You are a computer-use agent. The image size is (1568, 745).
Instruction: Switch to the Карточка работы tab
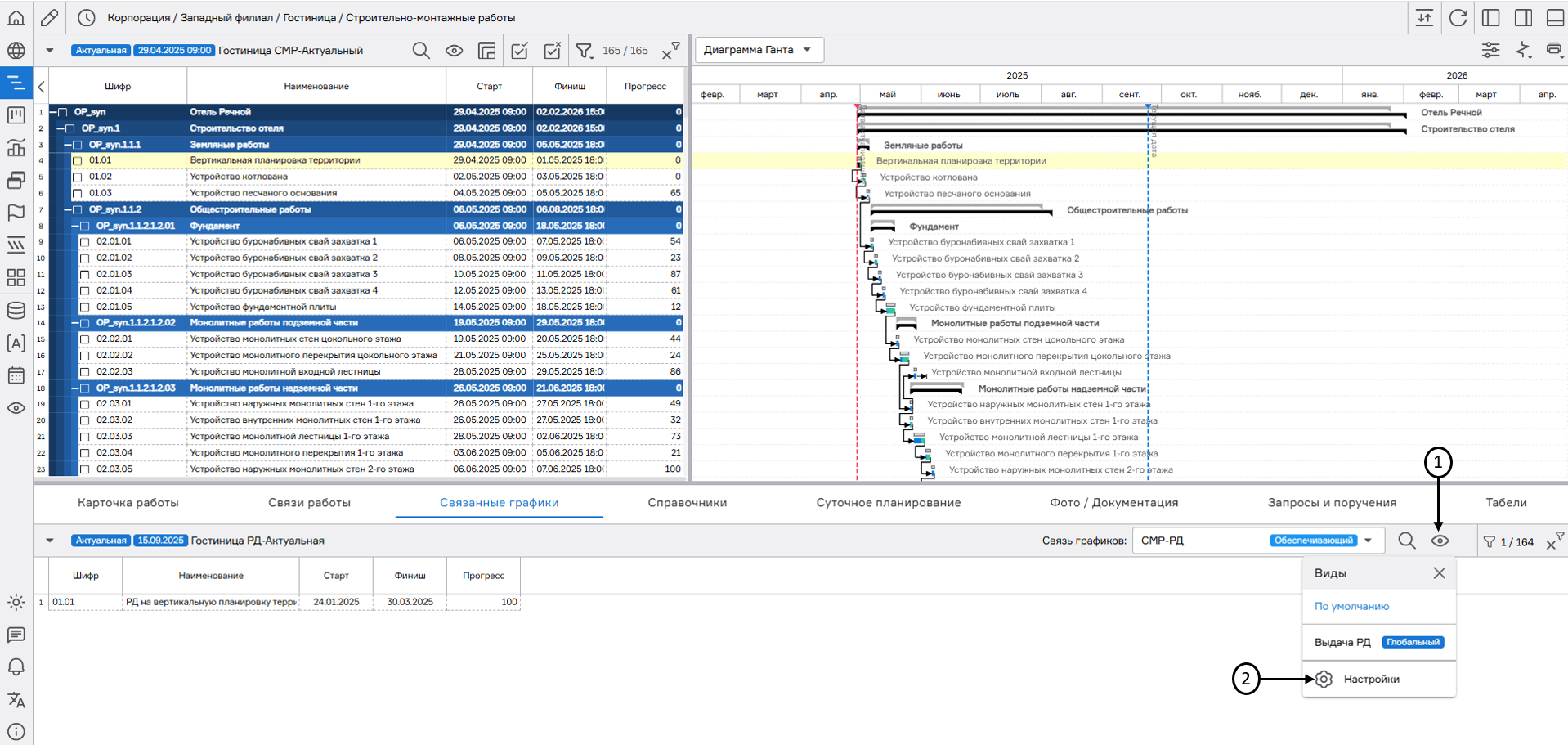click(128, 503)
